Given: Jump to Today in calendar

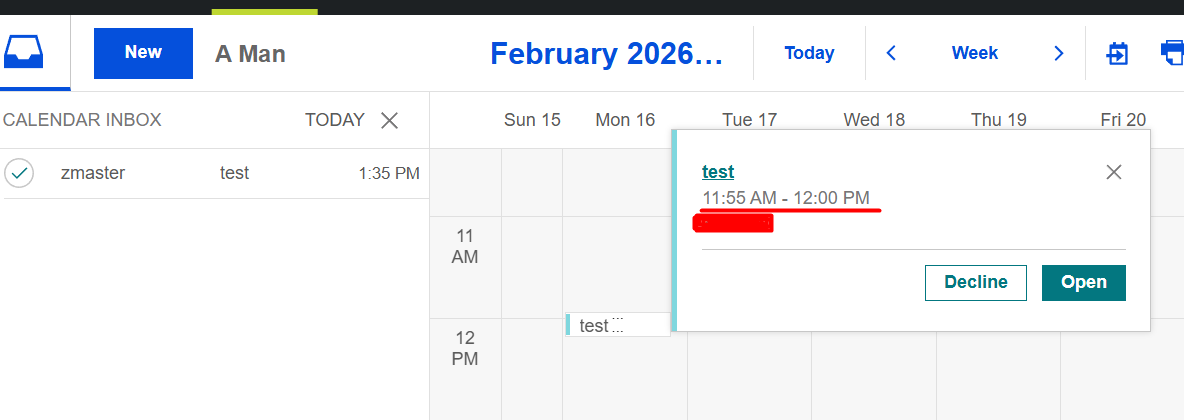Looking at the screenshot, I should [809, 53].
